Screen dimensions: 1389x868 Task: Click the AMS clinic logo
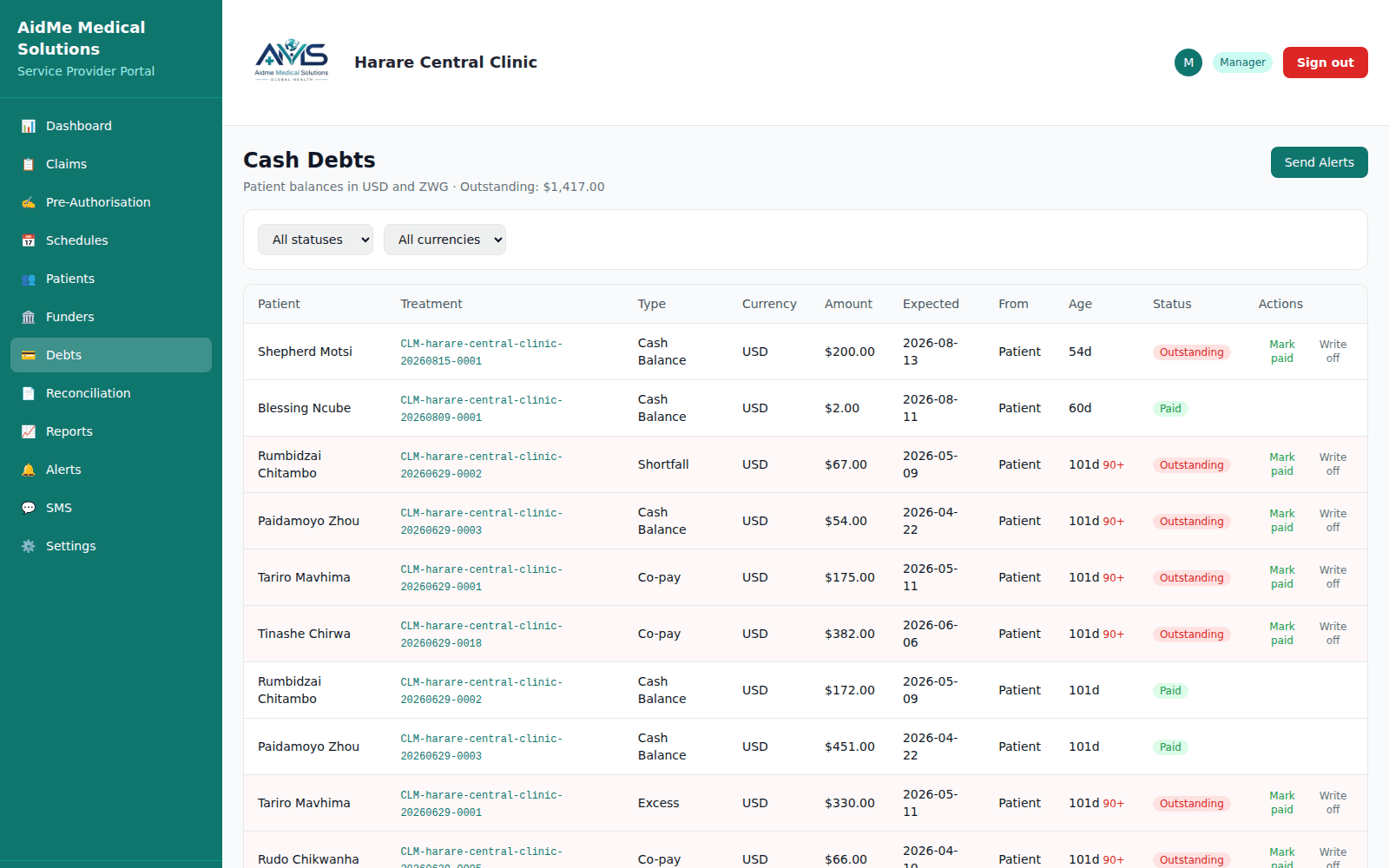point(292,61)
